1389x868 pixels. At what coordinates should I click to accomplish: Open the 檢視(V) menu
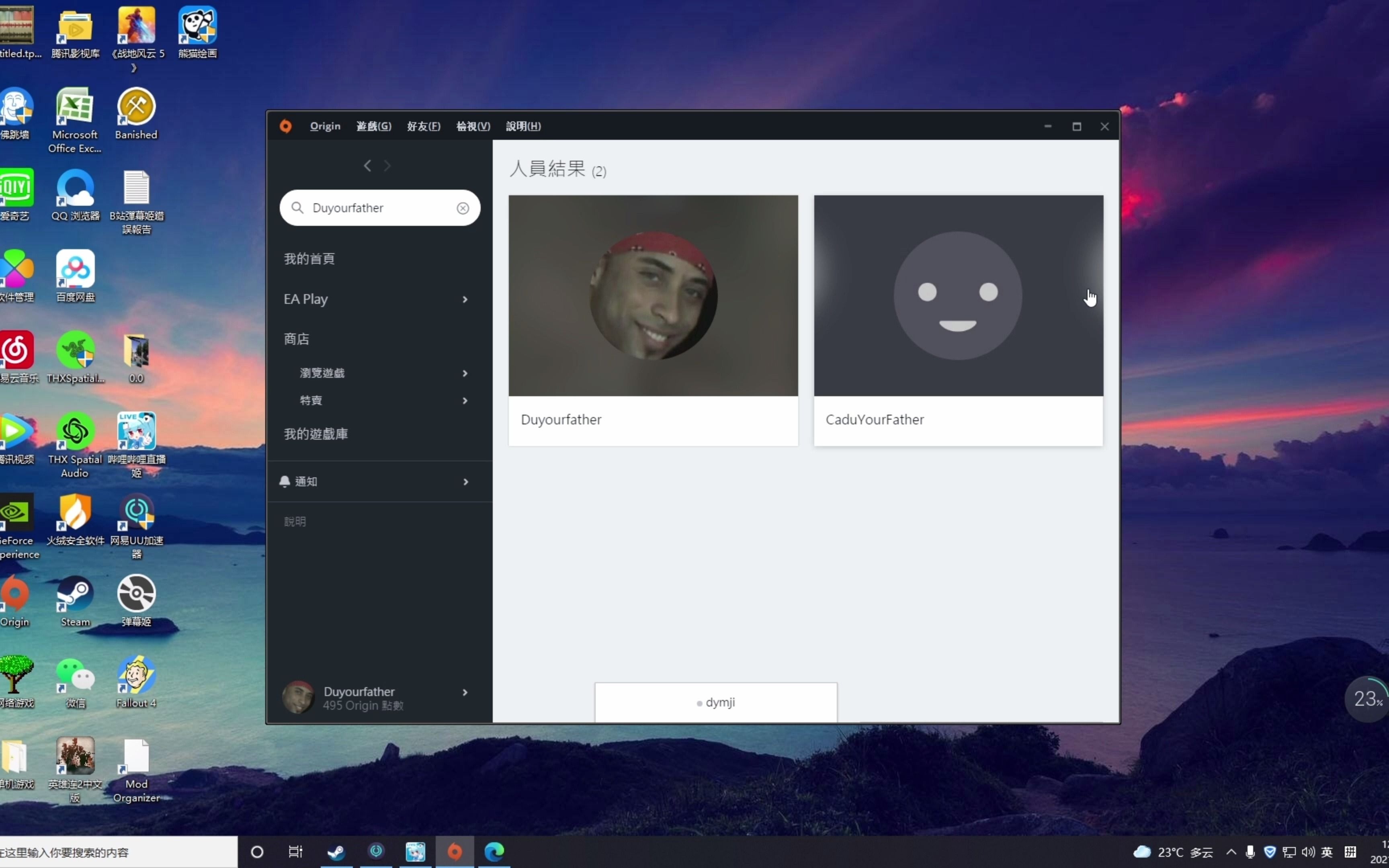click(473, 126)
